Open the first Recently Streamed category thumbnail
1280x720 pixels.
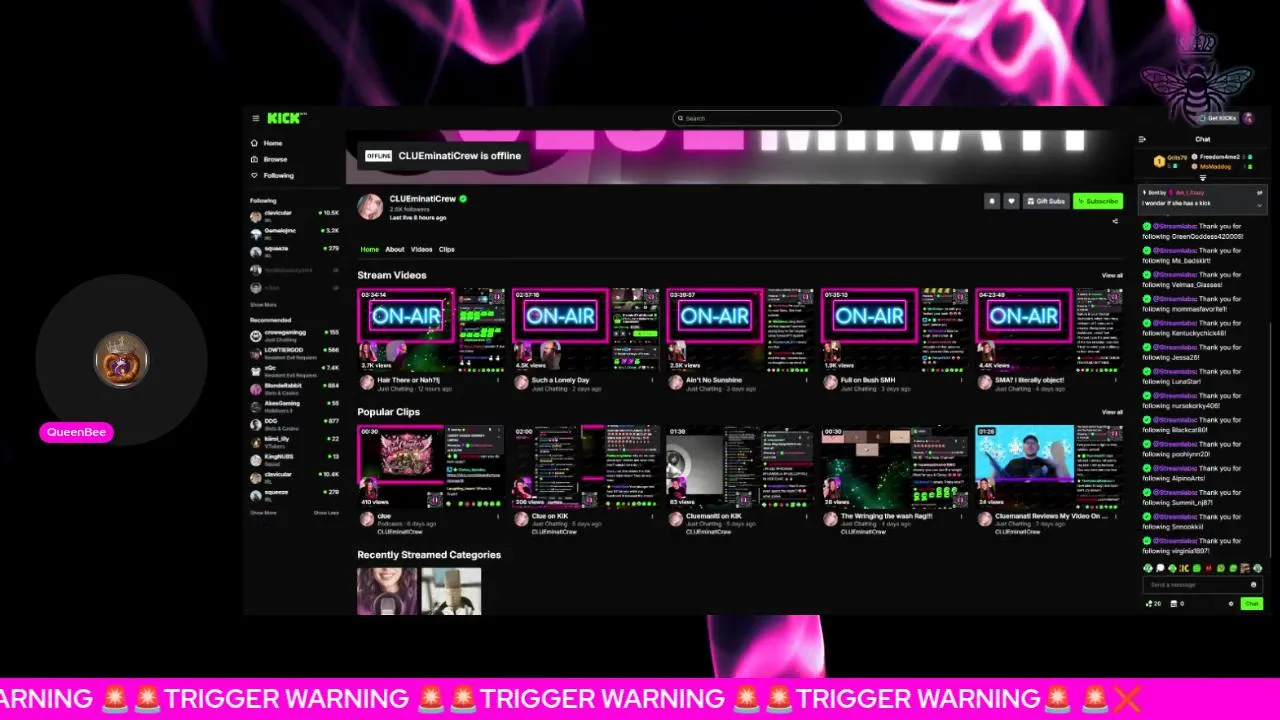pos(387,591)
